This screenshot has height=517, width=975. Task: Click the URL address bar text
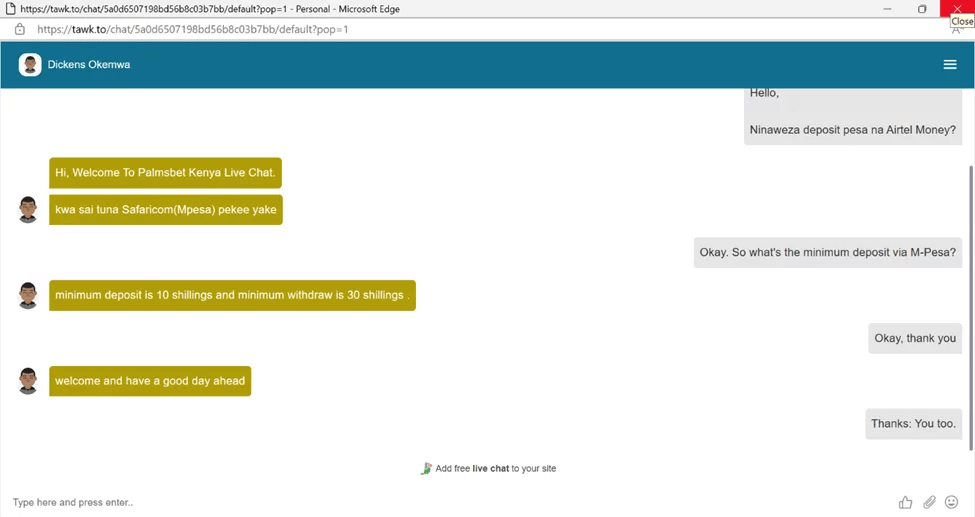coord(193,29)
